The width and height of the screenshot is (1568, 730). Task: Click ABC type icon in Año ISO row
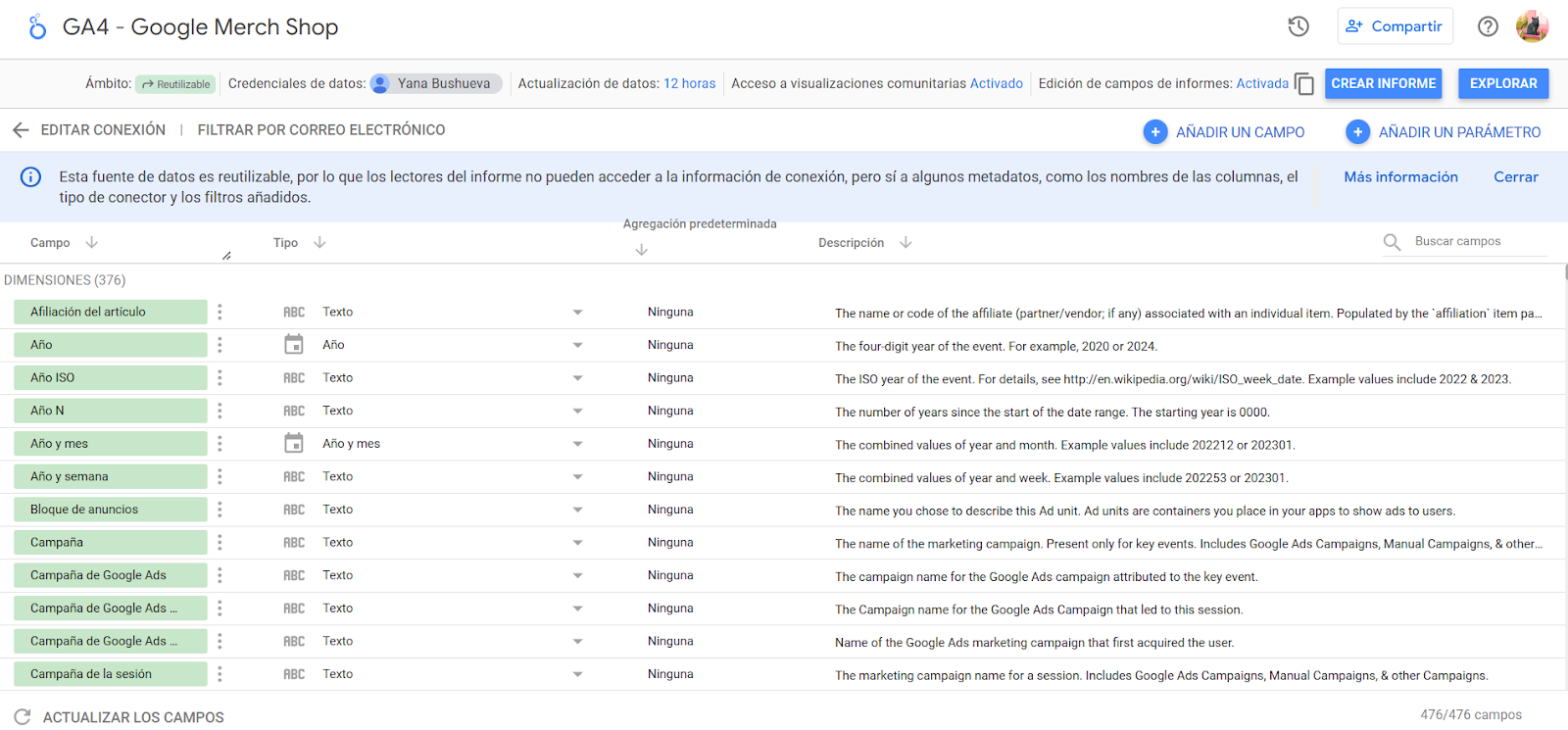click(294, 378)
